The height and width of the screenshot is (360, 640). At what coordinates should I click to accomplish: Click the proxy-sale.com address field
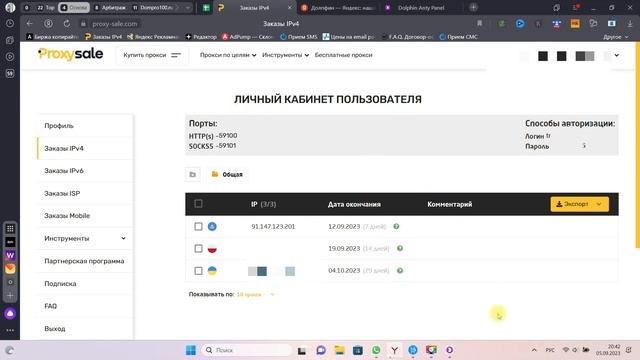coord(115,24)
